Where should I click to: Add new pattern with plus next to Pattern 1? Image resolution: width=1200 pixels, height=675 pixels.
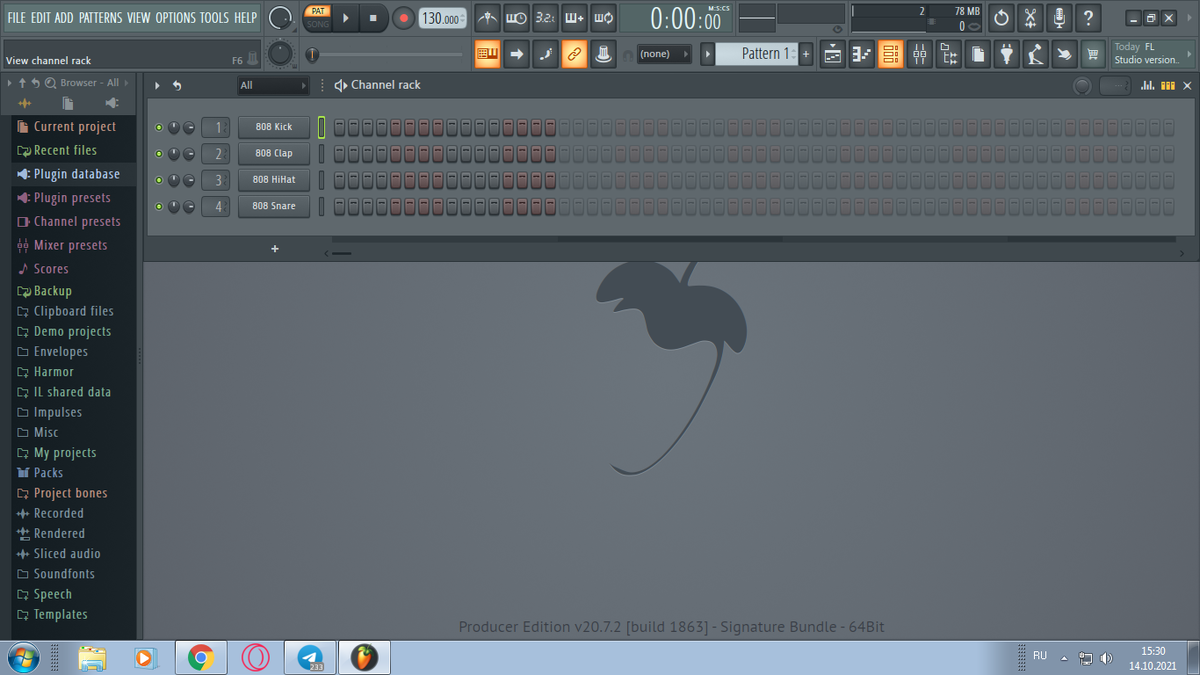coord(806,54)
